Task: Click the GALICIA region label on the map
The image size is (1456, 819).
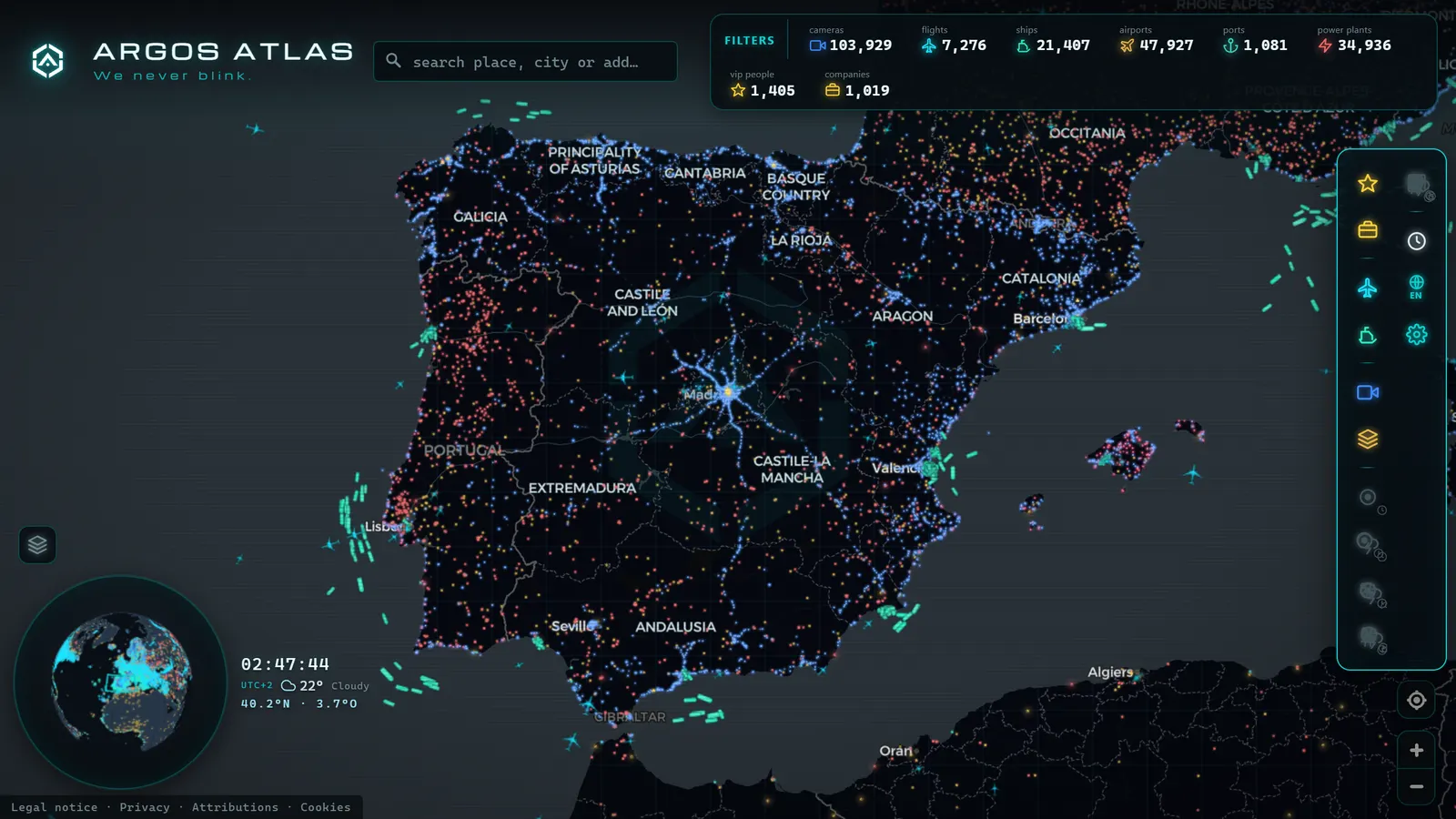Action: [x=480, y=217]
